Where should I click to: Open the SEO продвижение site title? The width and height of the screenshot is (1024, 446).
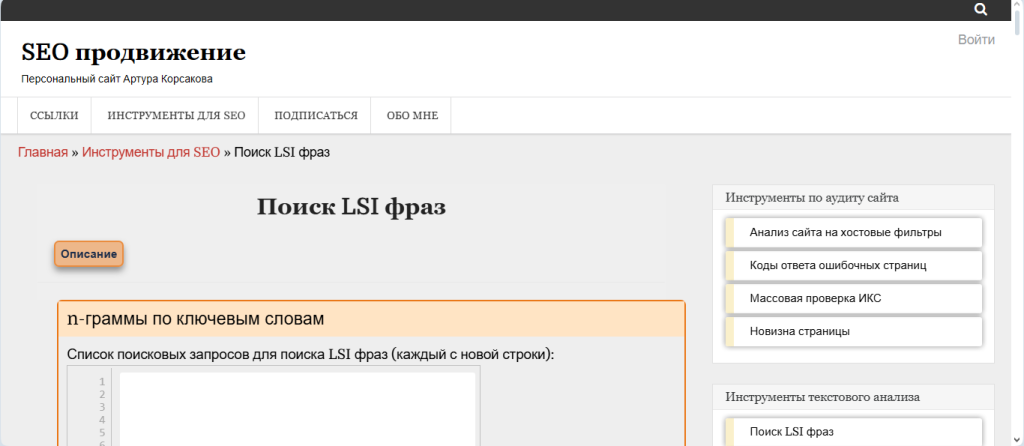pos(133,53)
